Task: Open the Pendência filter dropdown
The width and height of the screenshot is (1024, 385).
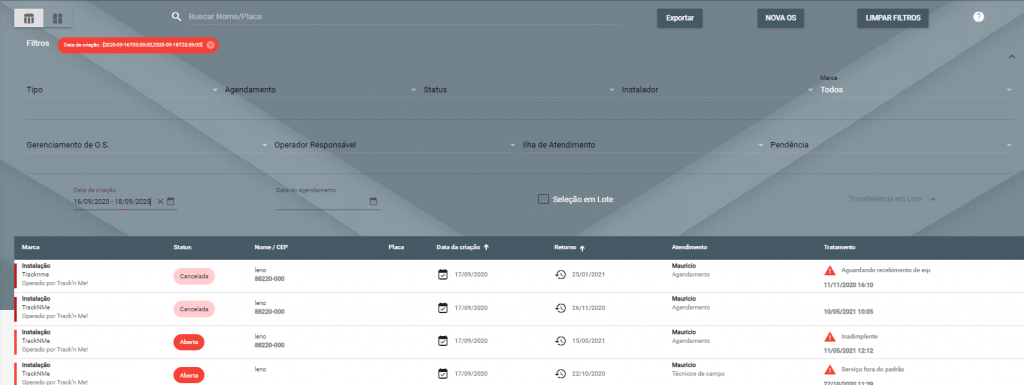Action: [891, 145]
